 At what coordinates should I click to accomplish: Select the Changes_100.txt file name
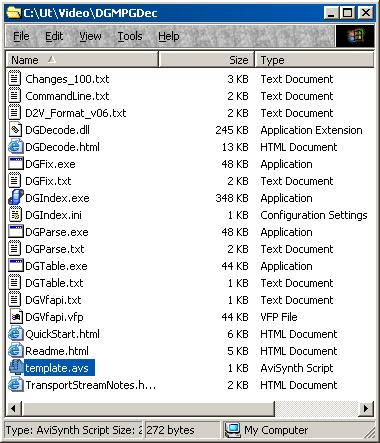coord(67,79)
